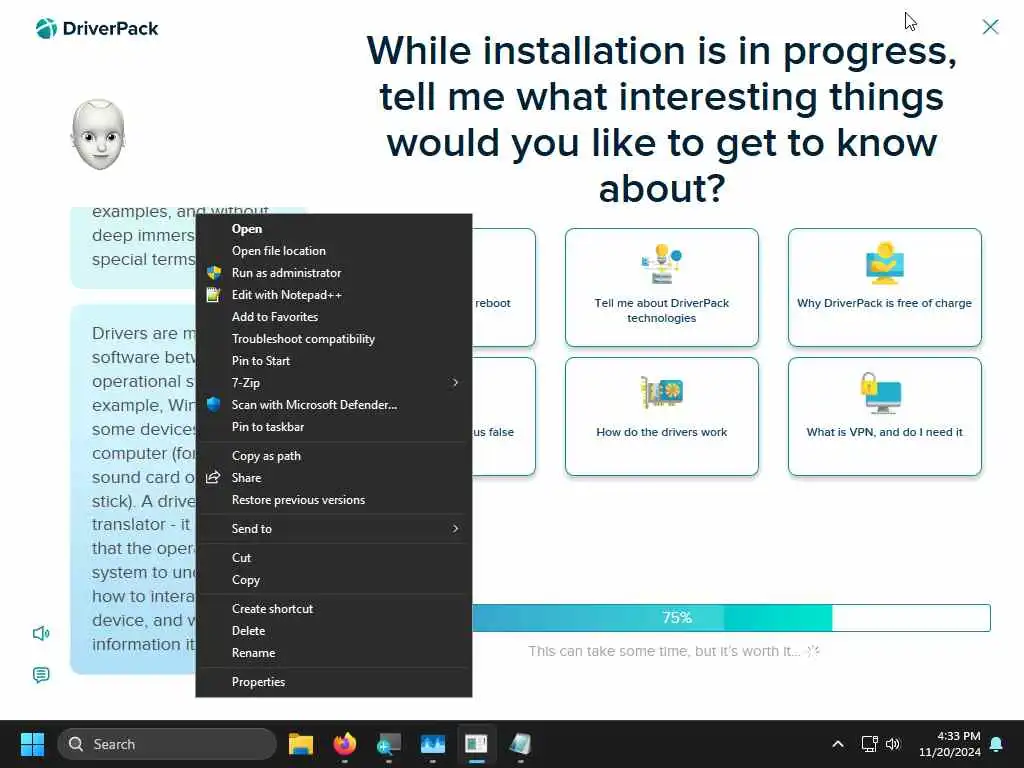
Task: Open the volume tray icon
Action: tap(893, 744)
